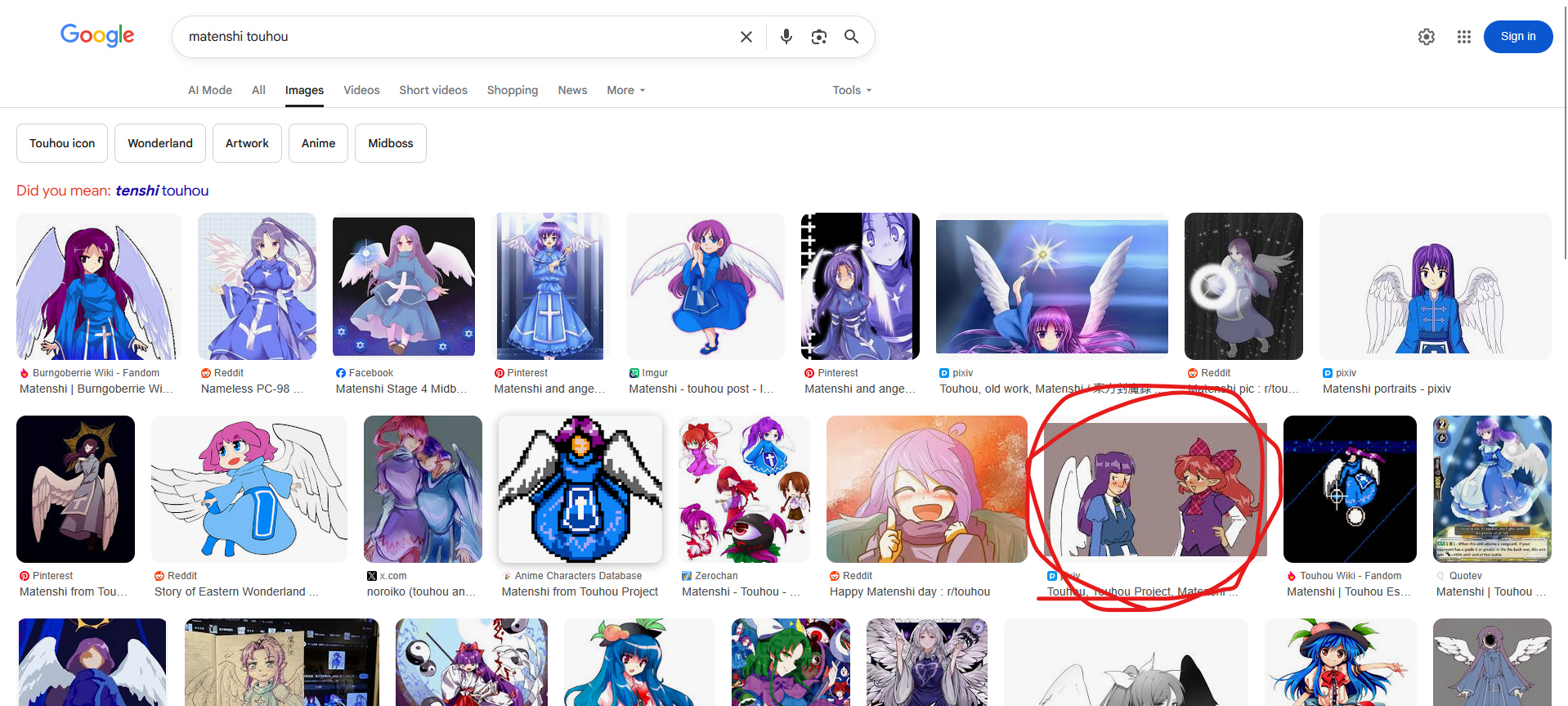The image size is (1568, 706).
Task: Expand the More search categories dropdown
Action: (x=625, y=90)
